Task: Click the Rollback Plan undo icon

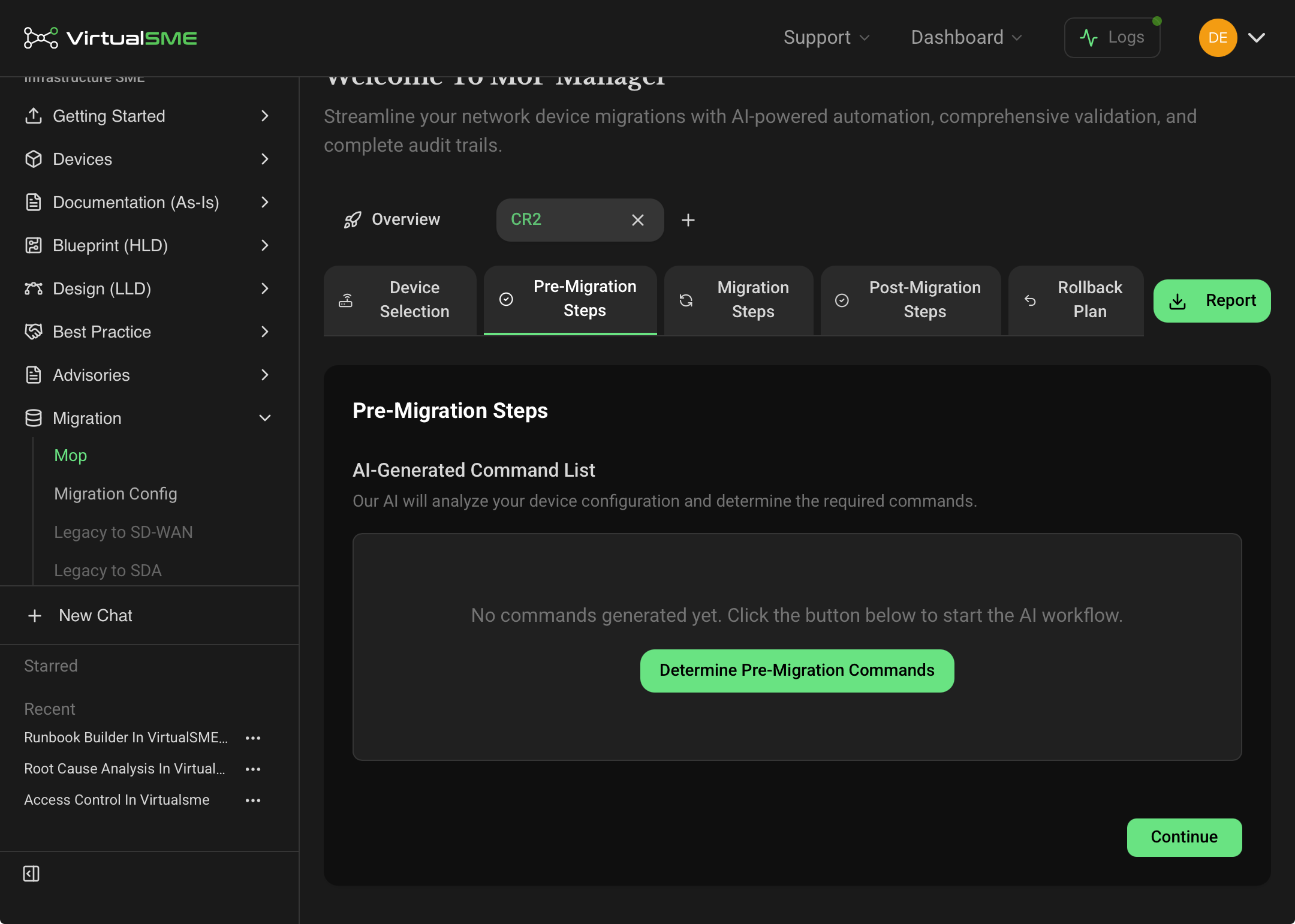Action: [1030, 300]
